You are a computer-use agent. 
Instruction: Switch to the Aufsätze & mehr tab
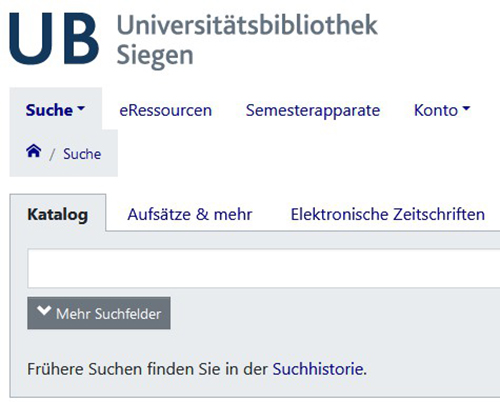point(190,214)
